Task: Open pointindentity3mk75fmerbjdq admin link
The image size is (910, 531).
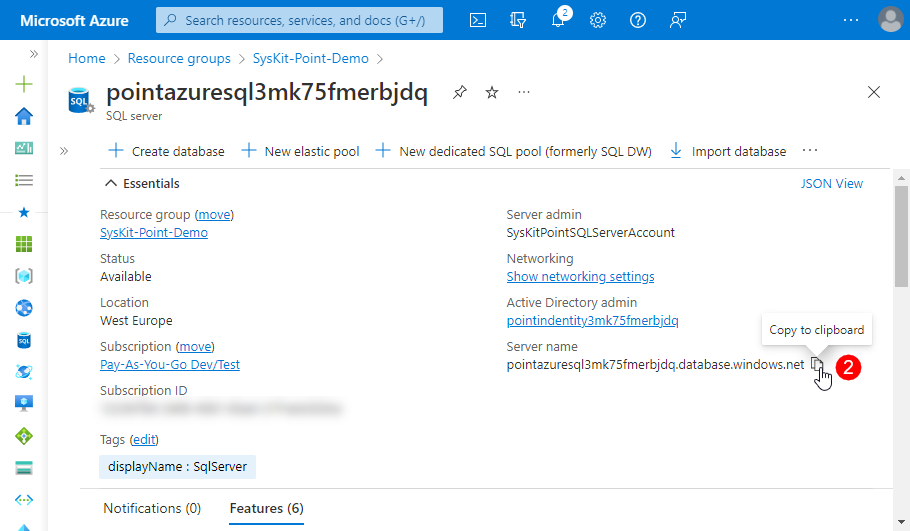Action: click(x=593, y=320)
